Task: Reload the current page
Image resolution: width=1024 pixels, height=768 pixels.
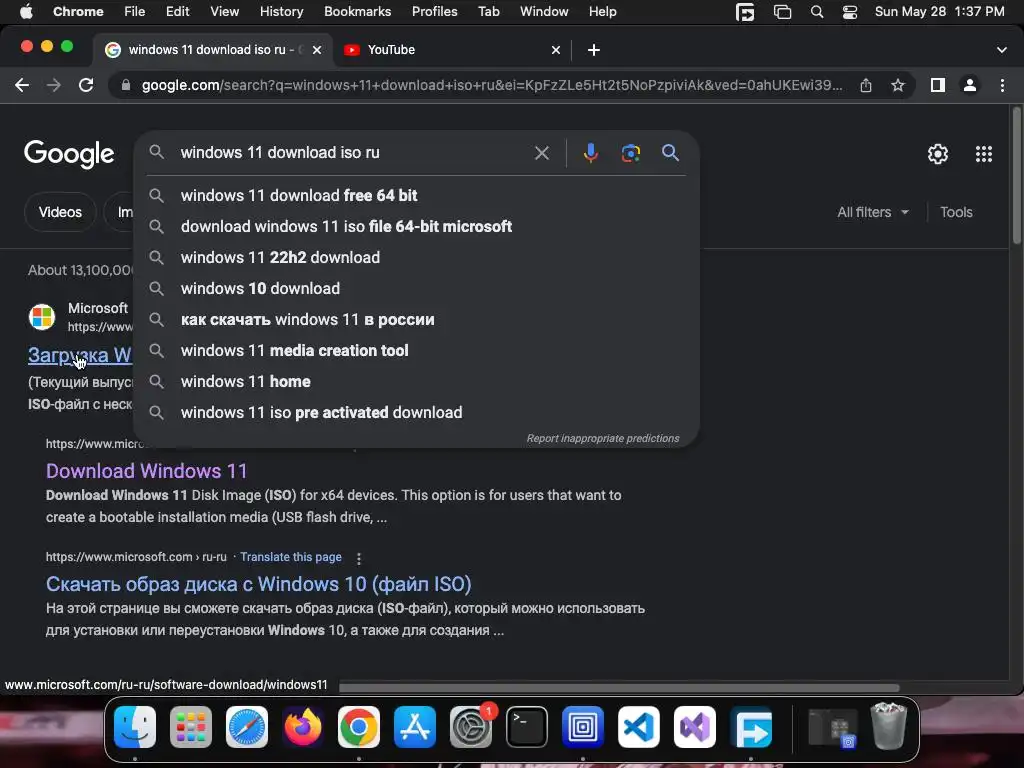Action: click(x=86, y=85)
